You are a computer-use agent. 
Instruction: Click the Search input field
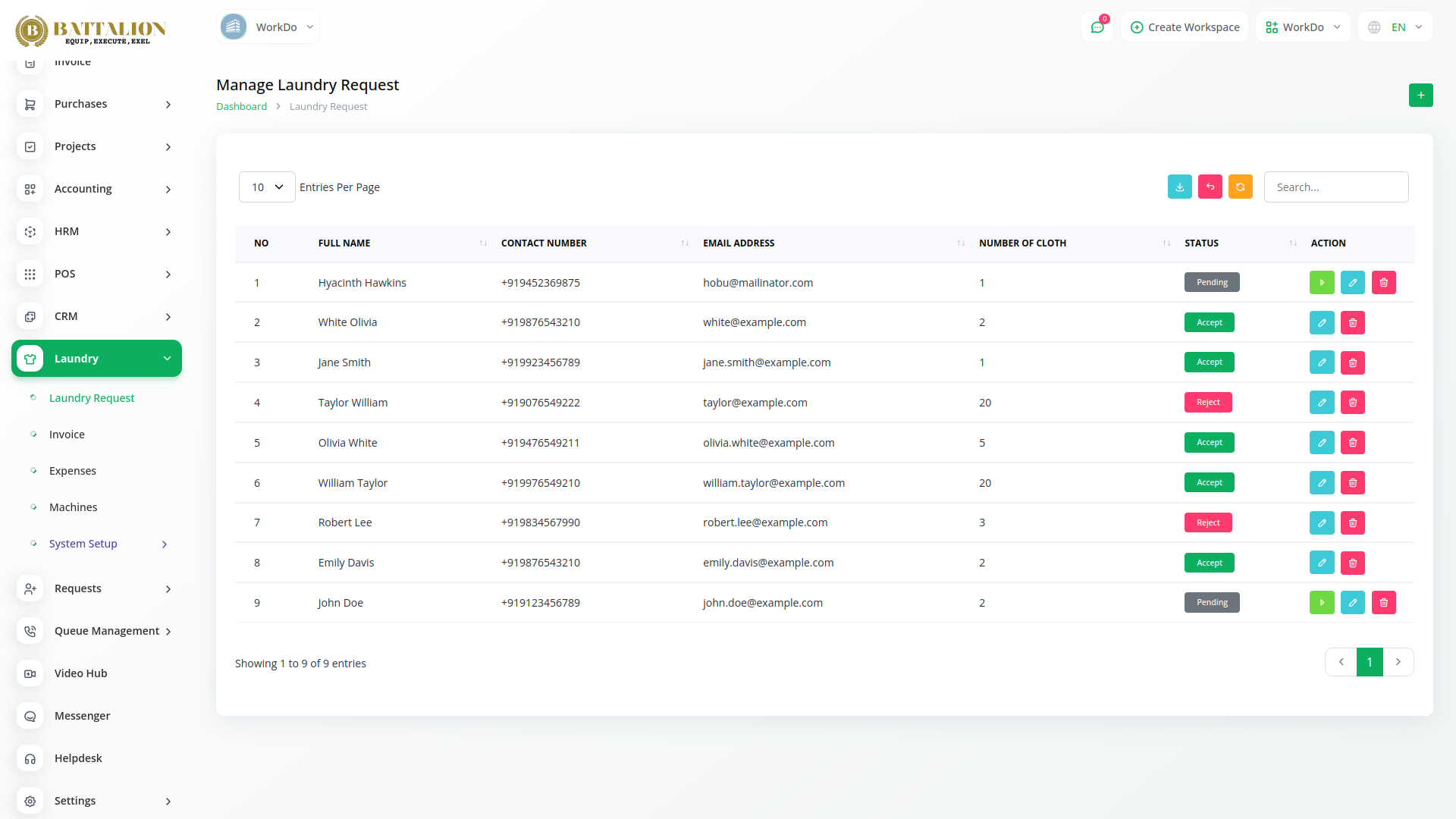point(1335,187)
